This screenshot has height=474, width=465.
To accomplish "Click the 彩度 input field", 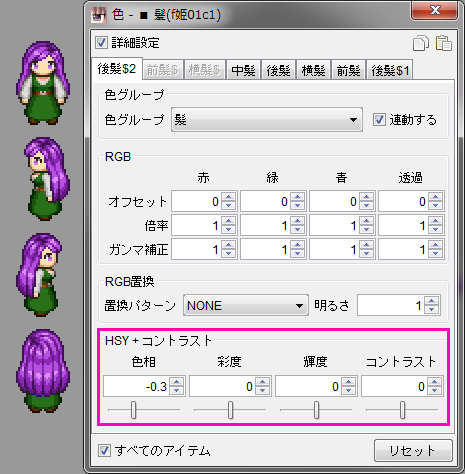I will pyautogui.click(x=222, y=386).
